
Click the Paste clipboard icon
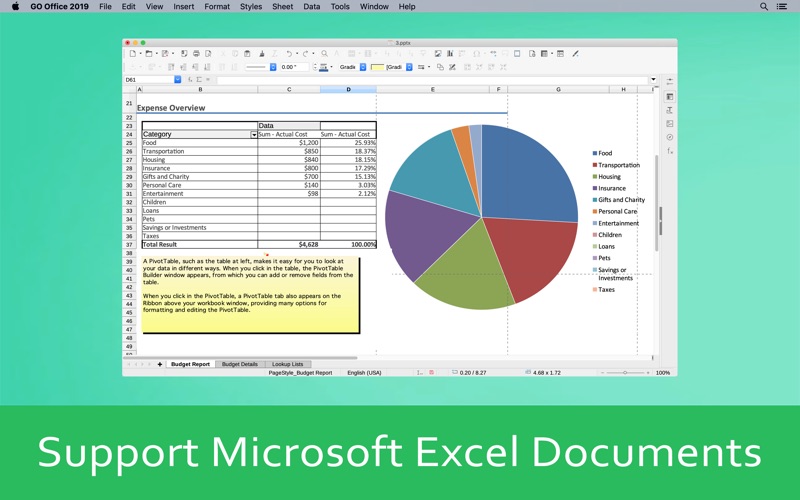247,54
